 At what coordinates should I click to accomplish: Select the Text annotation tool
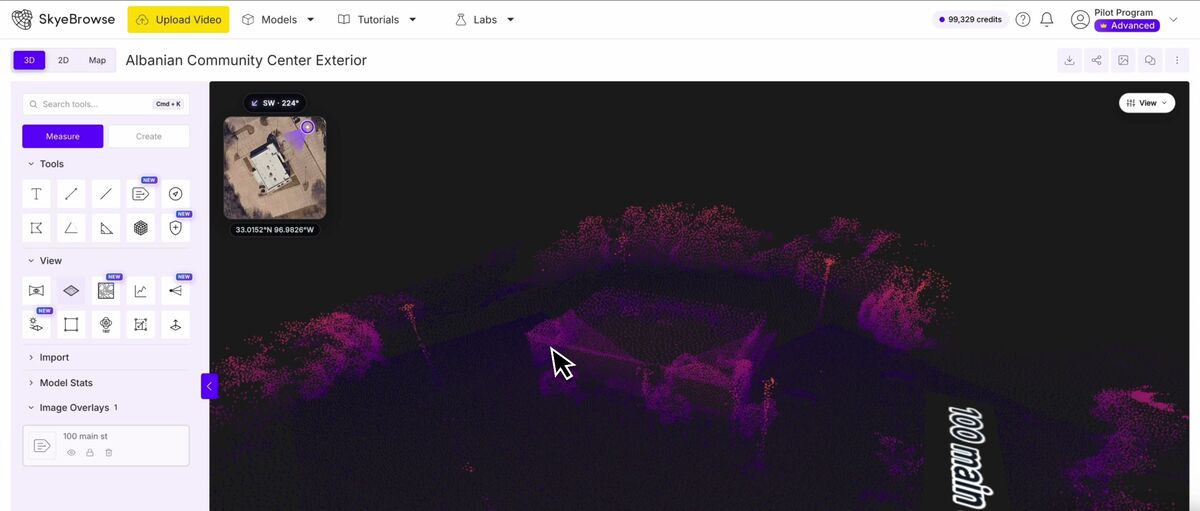click(36, 194)
